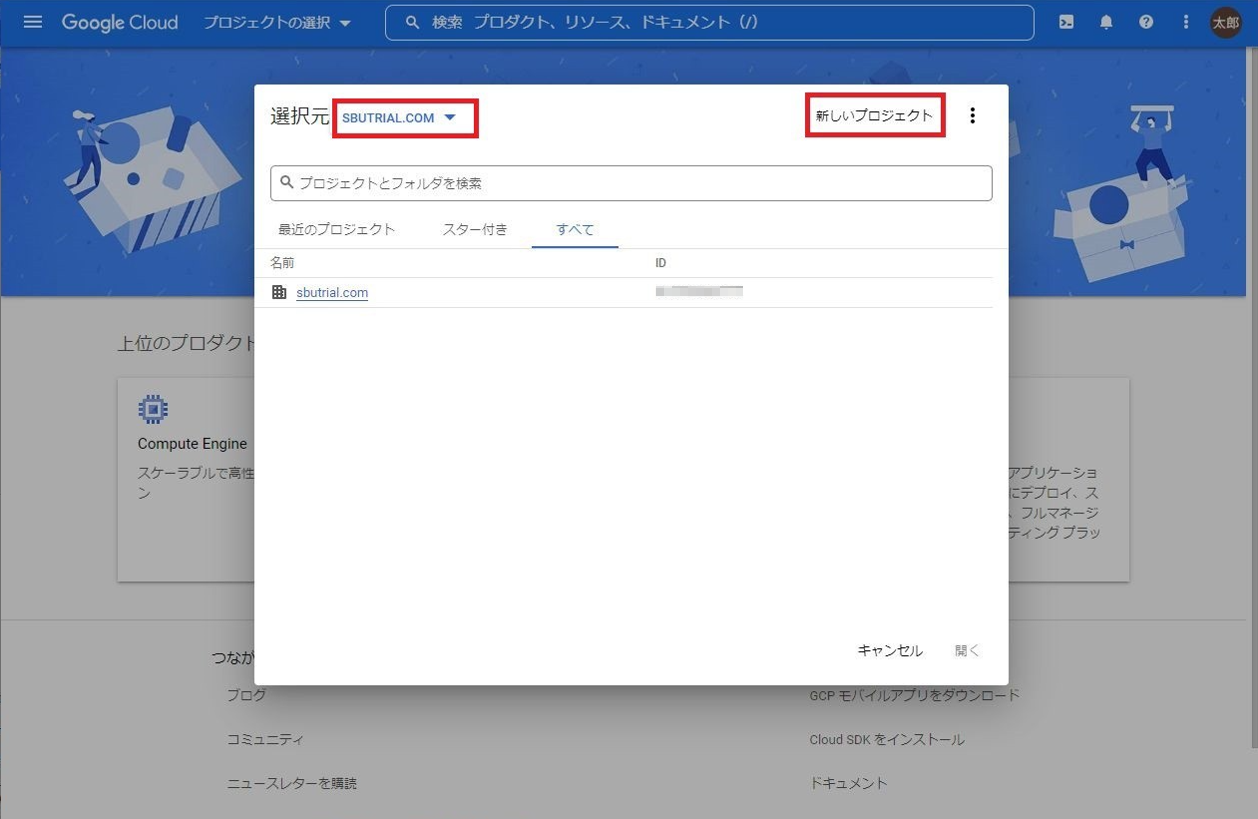Click the page vertical scrollbar
1258x819 pixels.
tap(1253, 400)
